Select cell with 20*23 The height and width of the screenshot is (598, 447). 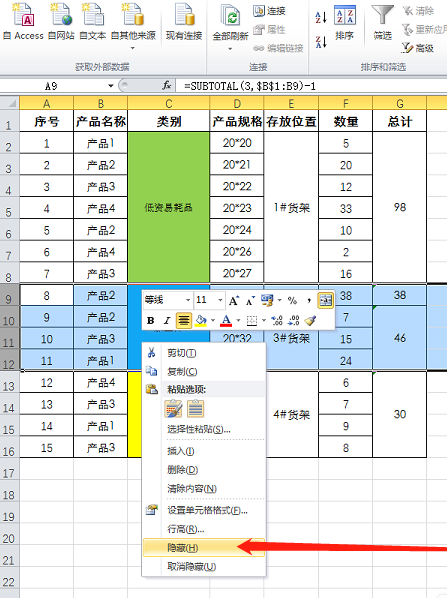point(237,208)
